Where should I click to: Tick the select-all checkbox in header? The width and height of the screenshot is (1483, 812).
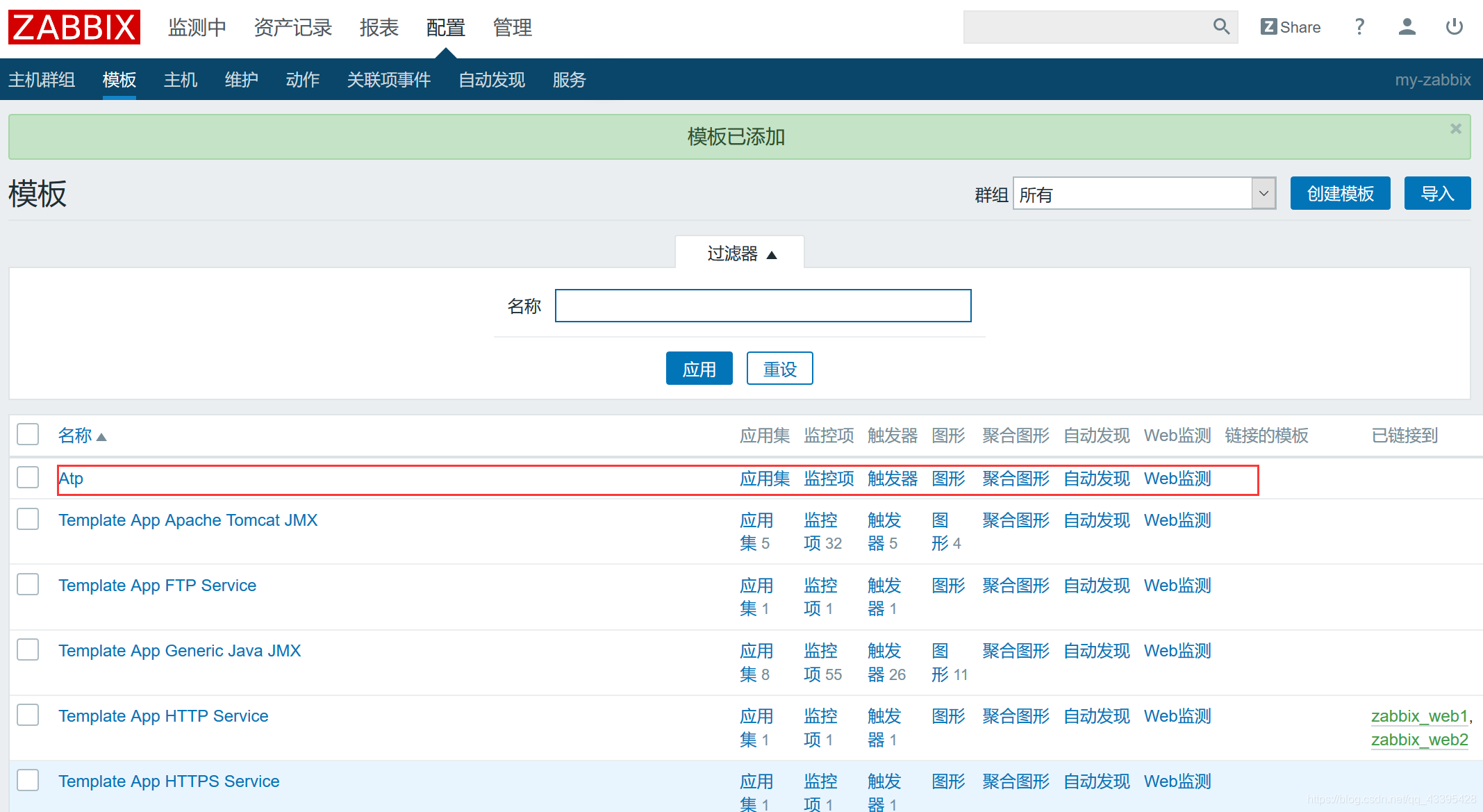[x=28, y=434]
